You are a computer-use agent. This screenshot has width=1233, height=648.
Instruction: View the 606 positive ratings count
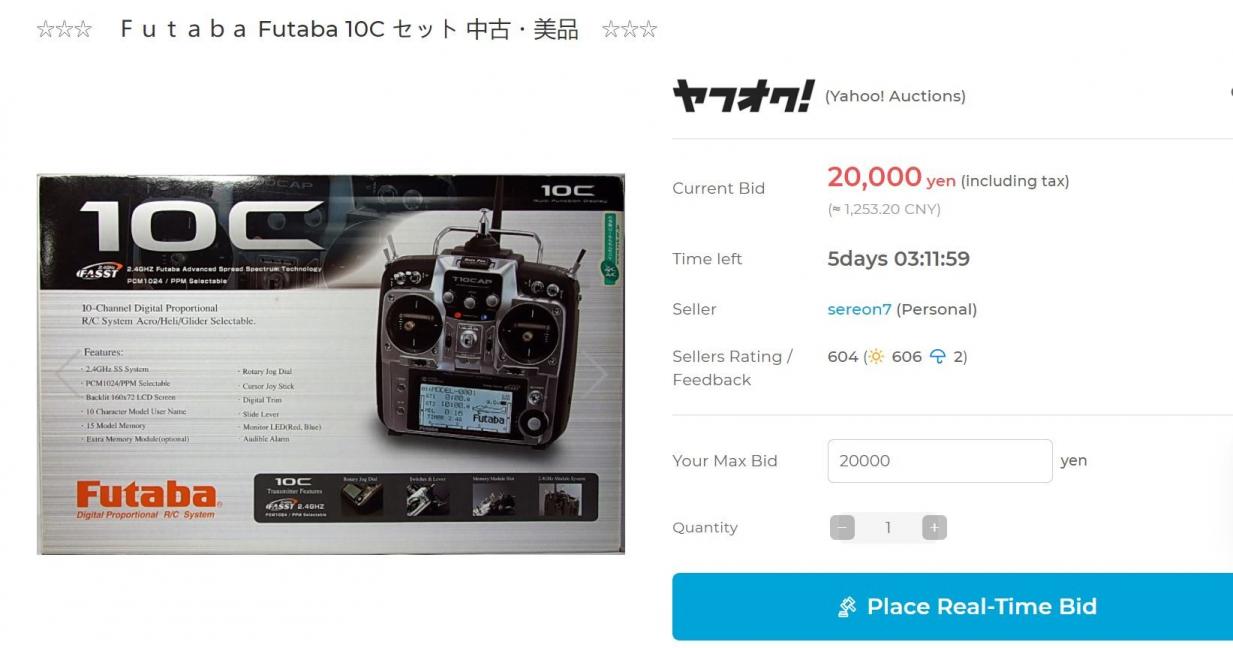click(x=907, y=357)
